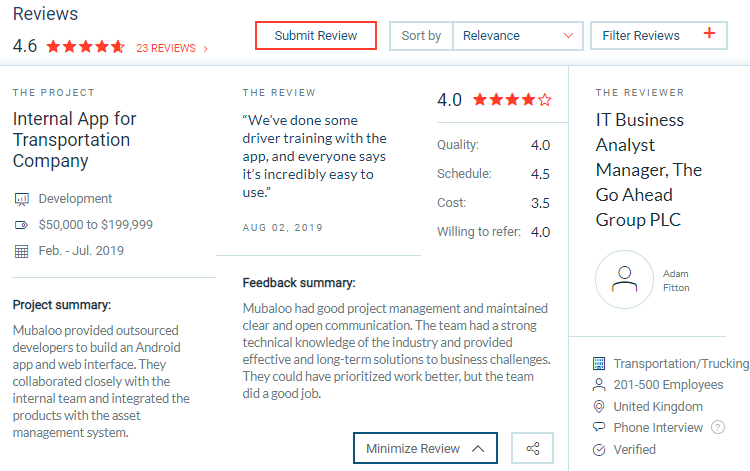Image resolution: width=750 pixels, height=471 pixels.
Task: Click the Development presentation icon
Action: click(x=22, y=199)
